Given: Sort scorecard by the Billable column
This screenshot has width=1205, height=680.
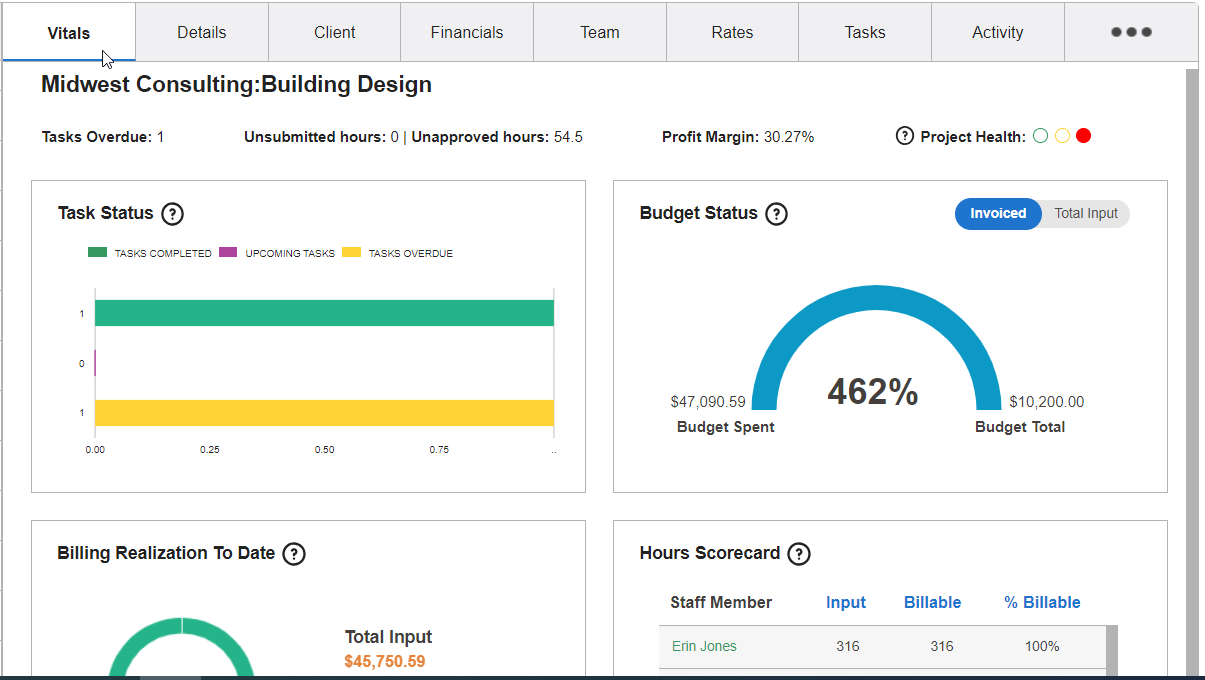Looking at the screenshot, I should tap(931, 602).
